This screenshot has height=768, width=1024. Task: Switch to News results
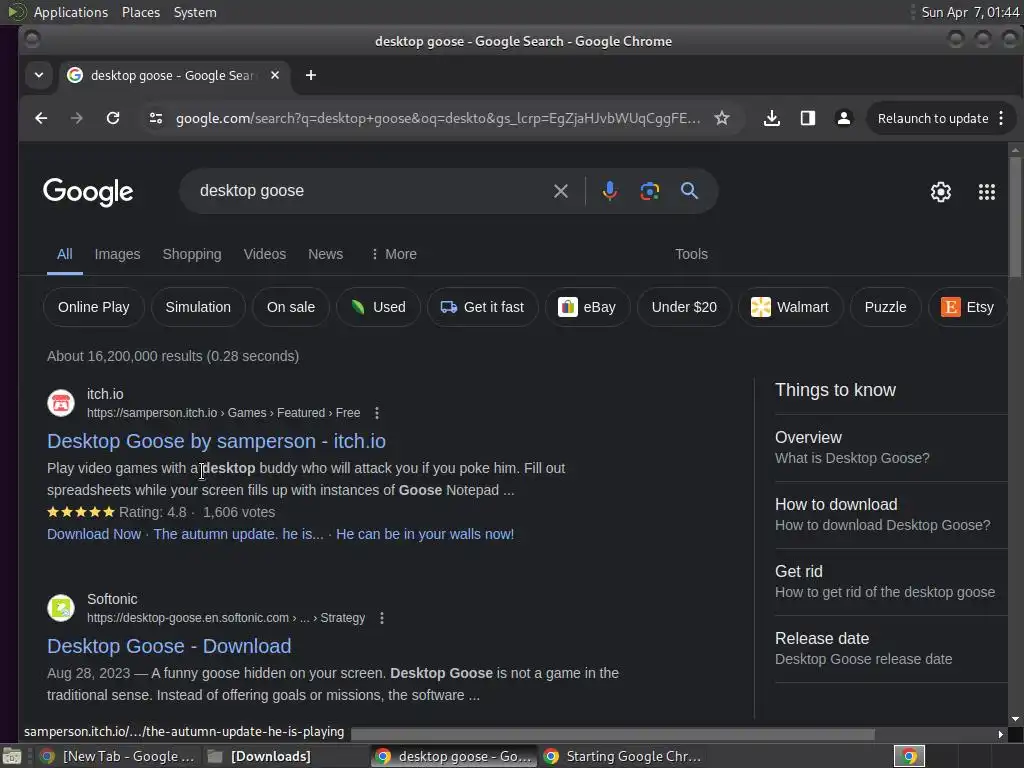(325, 254)
